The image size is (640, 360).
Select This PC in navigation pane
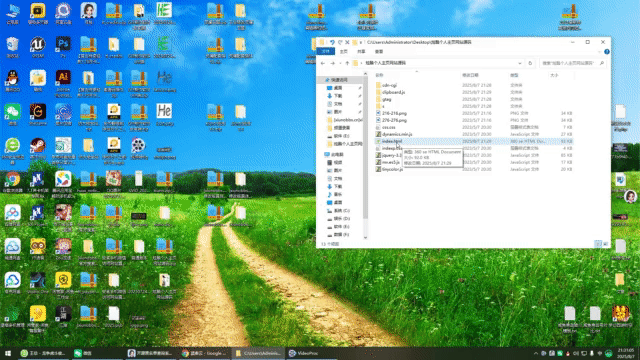tap(337, 155)
